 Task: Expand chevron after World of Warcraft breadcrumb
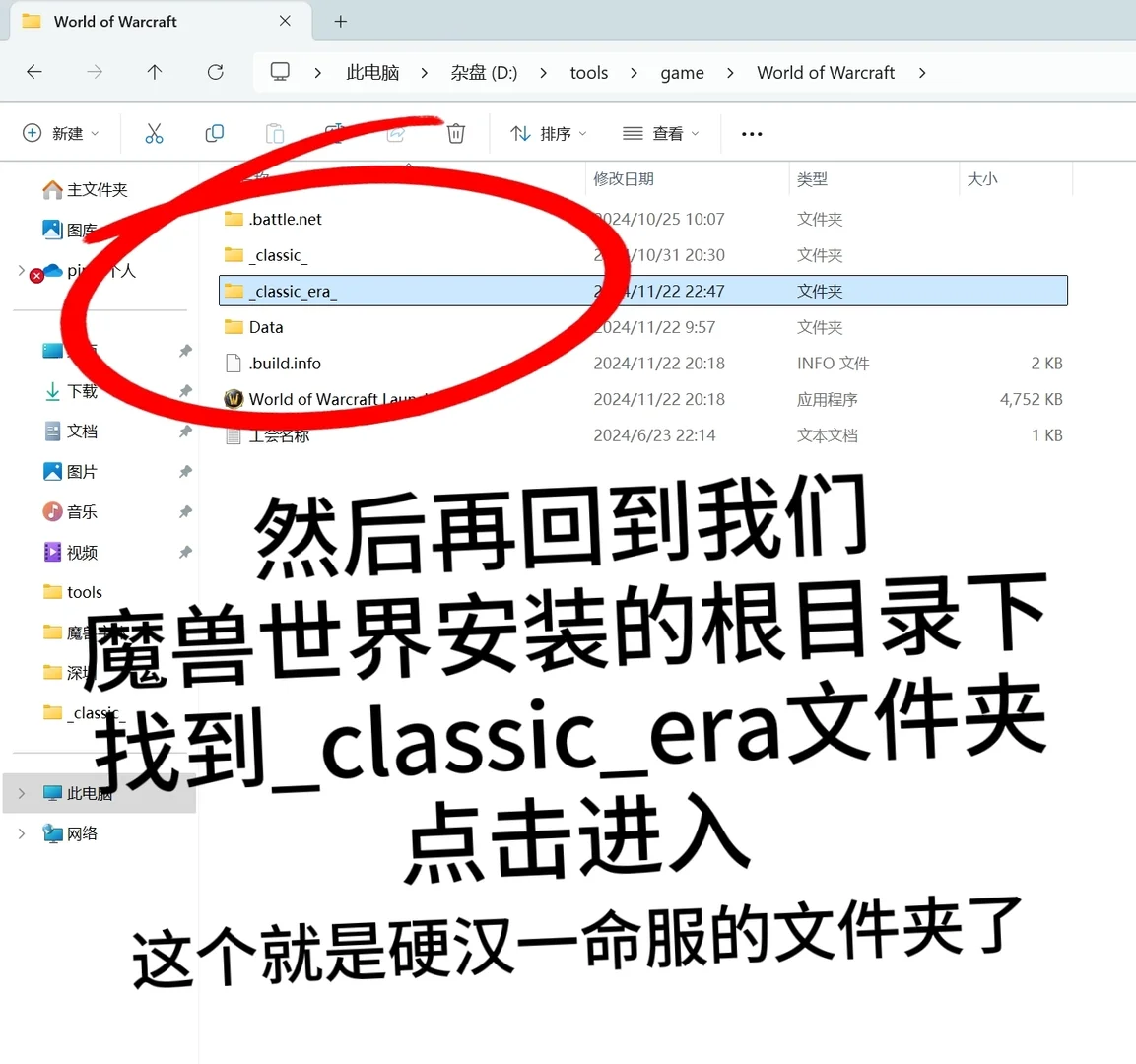[x=921, y=73]
